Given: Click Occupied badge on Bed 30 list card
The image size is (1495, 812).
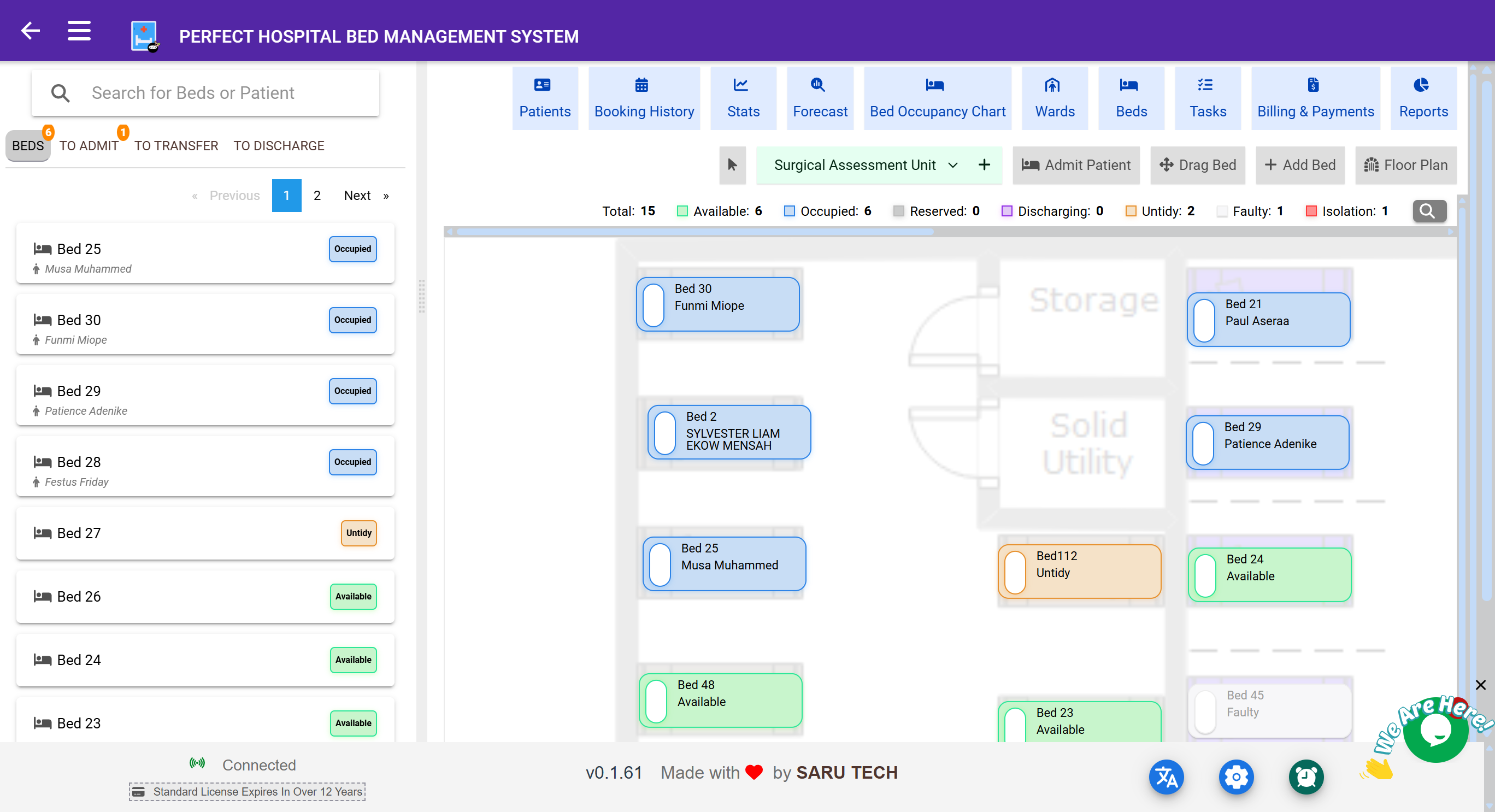Looking at the screenshot, I should pyautogui.click(x=352, y=320).
